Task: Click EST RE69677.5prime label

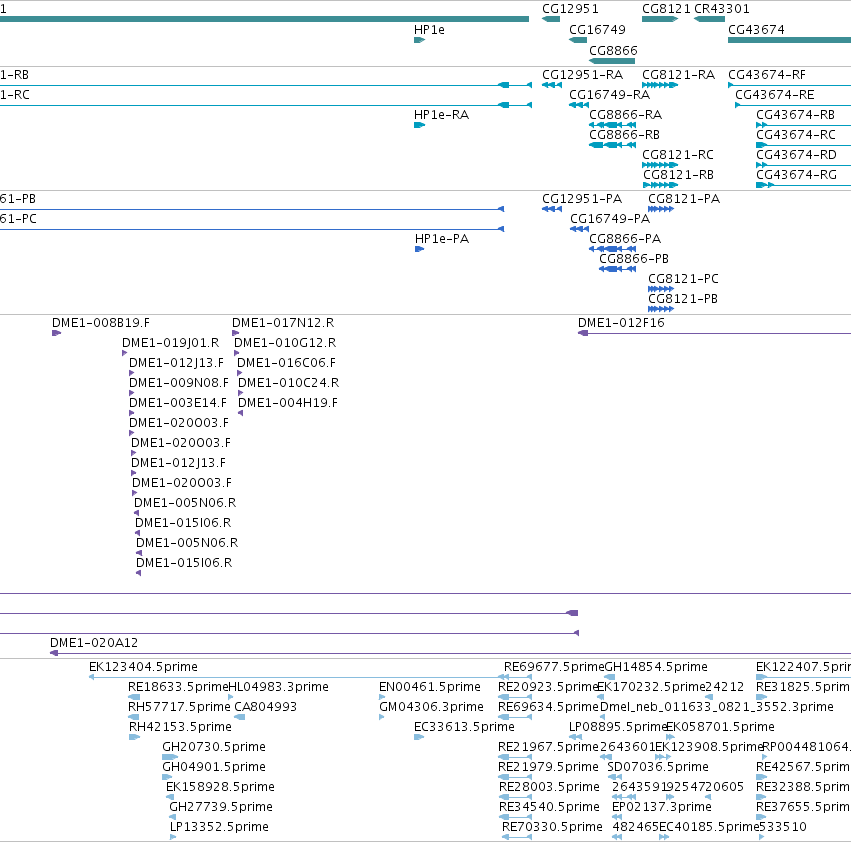Action: coord(554,667)
